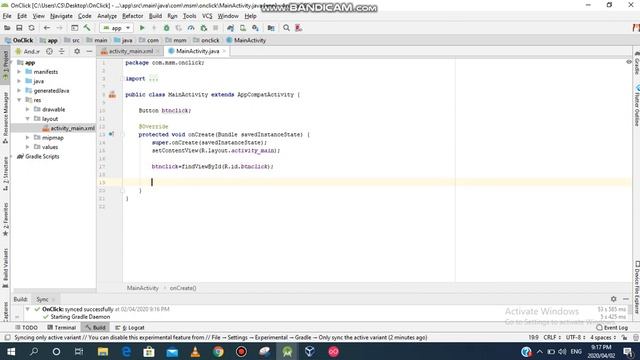Change 4 spaces indent setting

(x=603, y=338)
